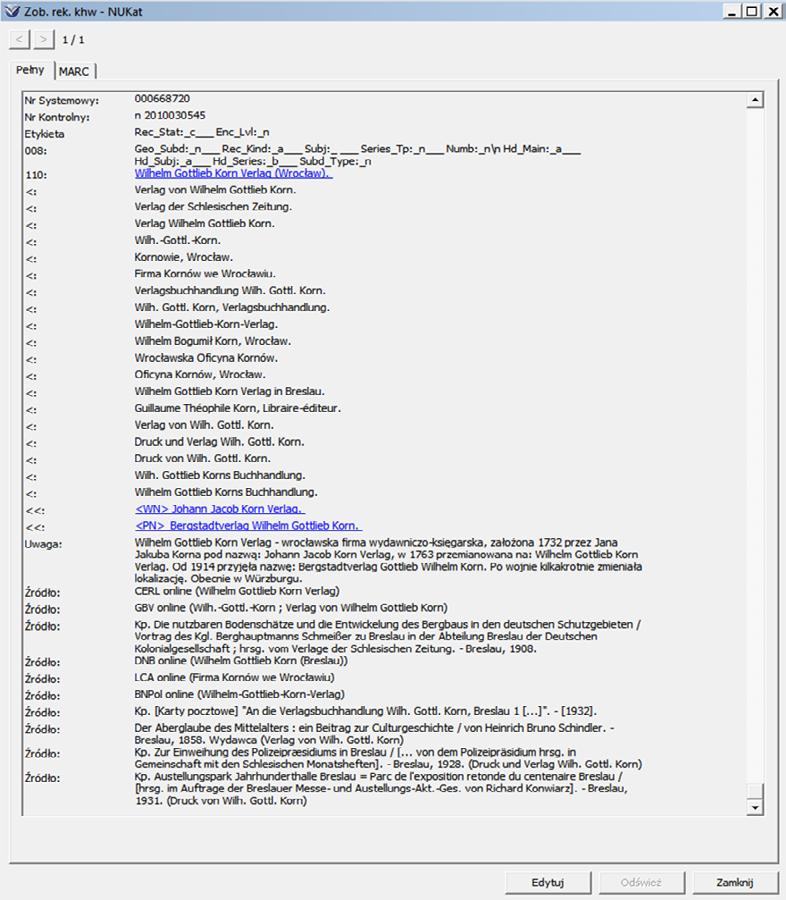Go to next record arrow button
The height and width of the screenshot is (900, 786).
[x=44, y=40]
